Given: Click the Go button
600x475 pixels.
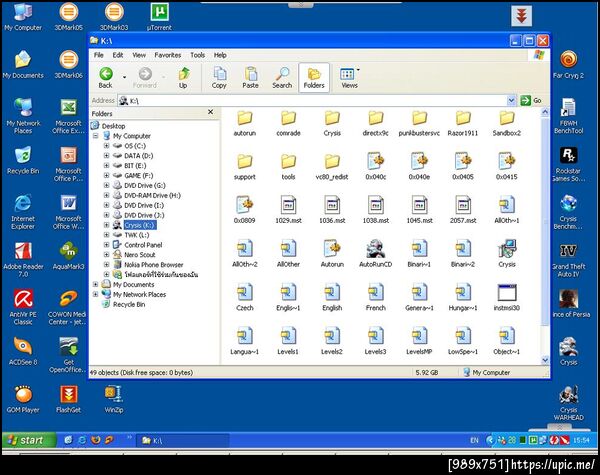Looking at the screenshot, I should click(x=531, y=100).
